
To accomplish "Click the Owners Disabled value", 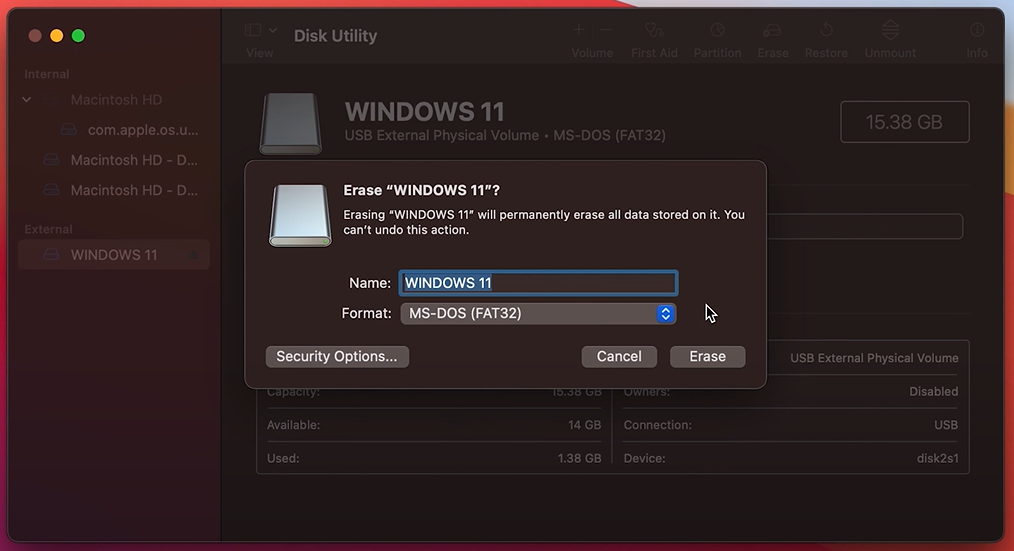I will click(934, 391).
